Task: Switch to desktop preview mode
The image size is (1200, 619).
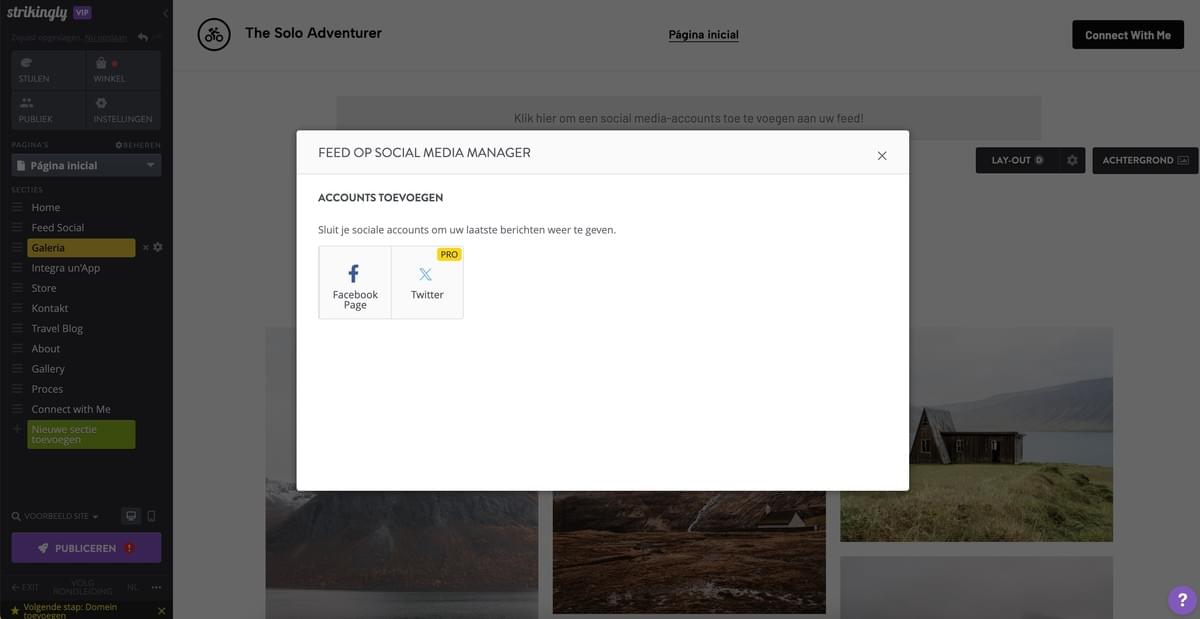Action: pos(130,516)
